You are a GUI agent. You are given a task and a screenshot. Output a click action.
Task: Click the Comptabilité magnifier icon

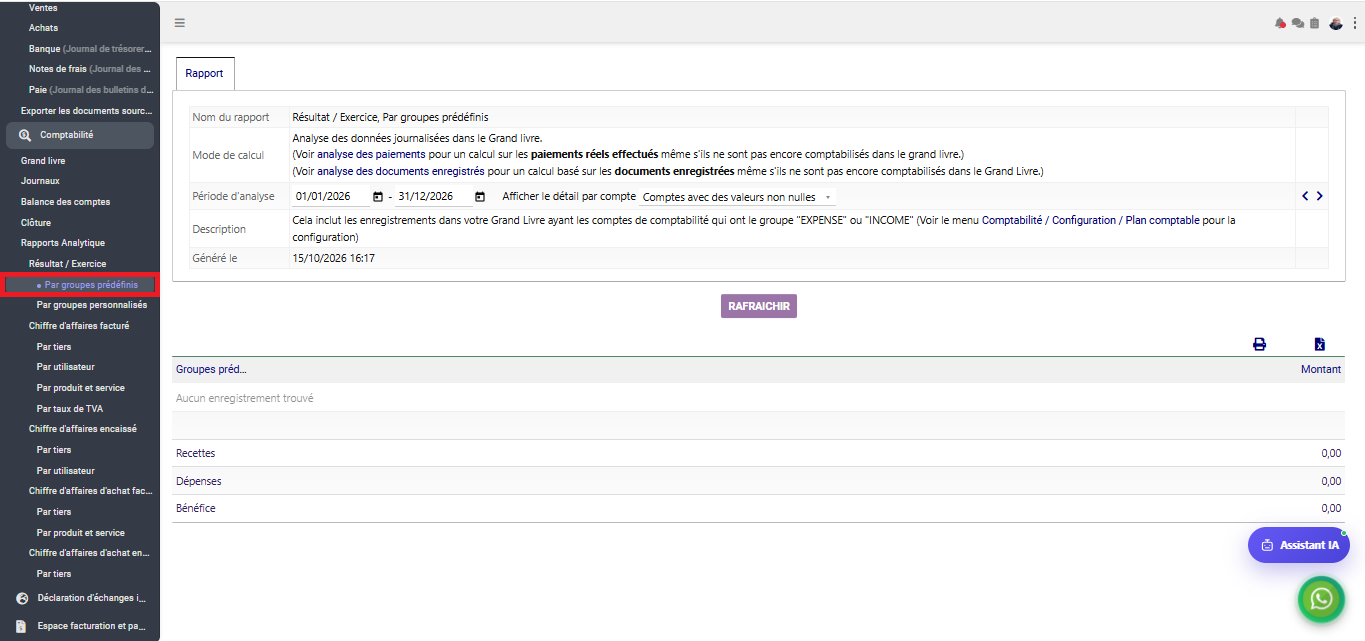(x=25, y=135)
